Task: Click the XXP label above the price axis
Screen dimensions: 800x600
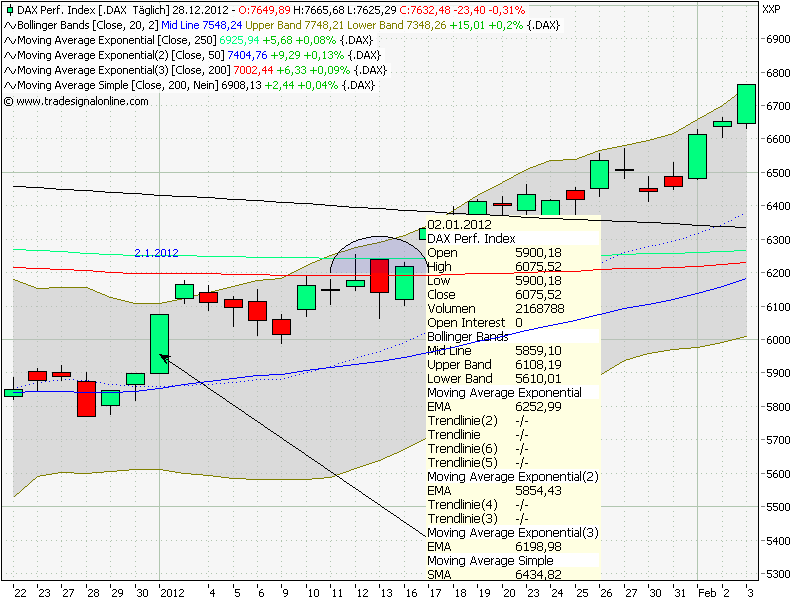Action: click(x=771, y=9)
